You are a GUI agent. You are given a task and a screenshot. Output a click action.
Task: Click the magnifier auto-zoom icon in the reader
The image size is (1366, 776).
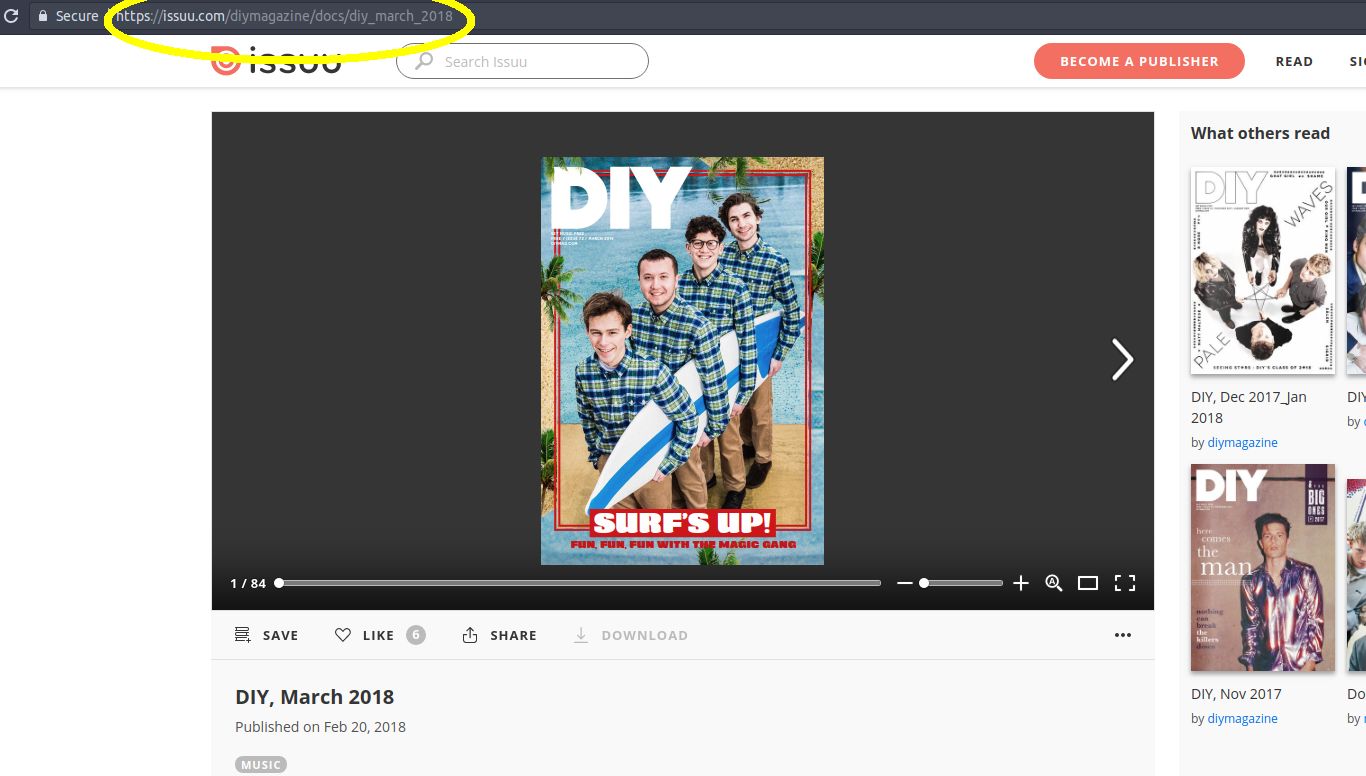click(x=1053, y=583)
